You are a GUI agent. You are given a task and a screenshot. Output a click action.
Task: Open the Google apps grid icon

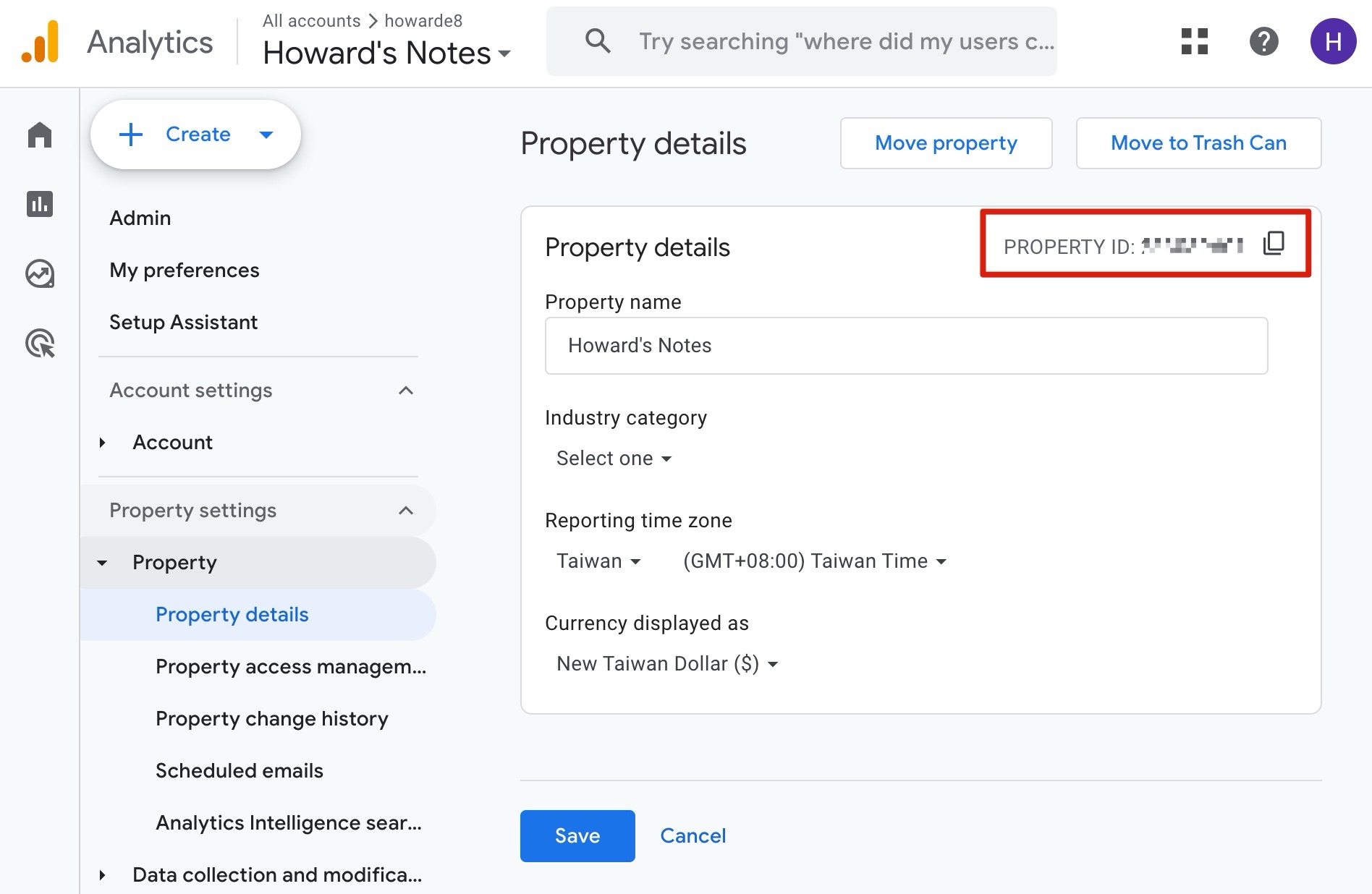[1195, 41]
